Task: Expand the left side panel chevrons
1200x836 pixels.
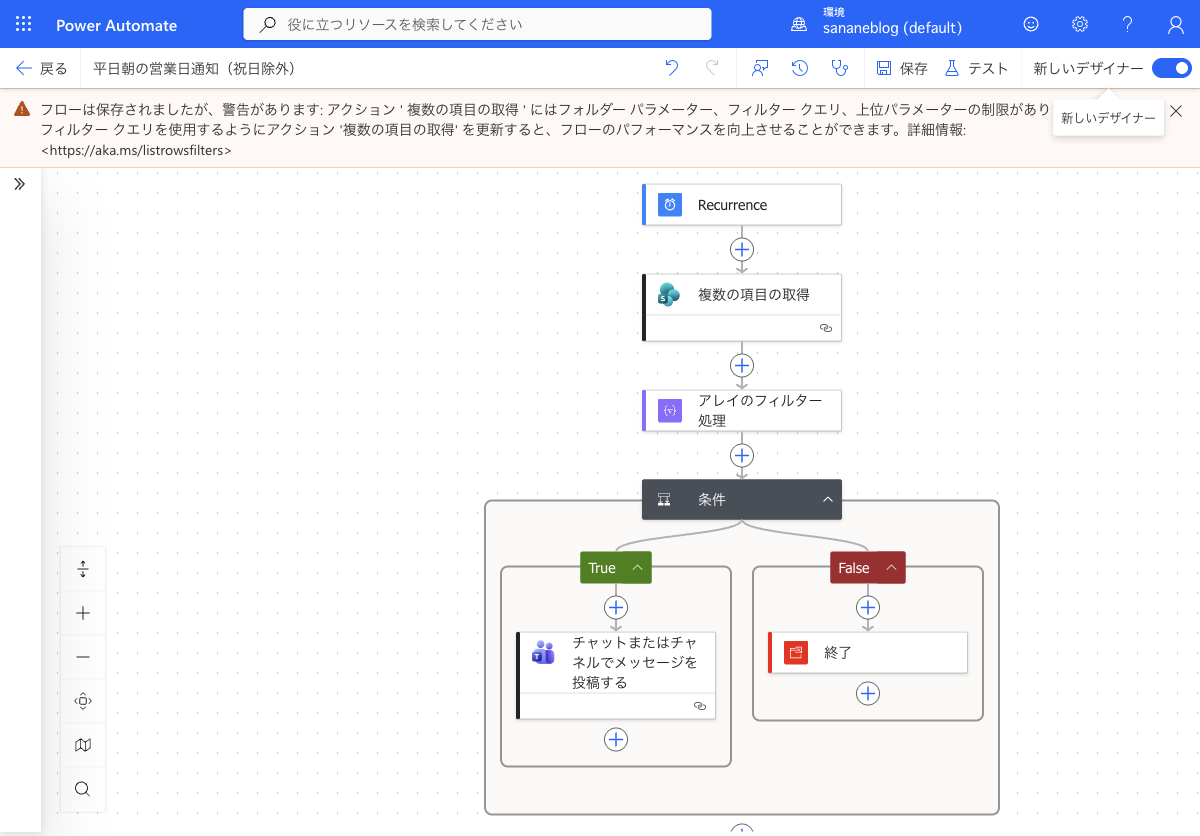Action: (19, 184)
